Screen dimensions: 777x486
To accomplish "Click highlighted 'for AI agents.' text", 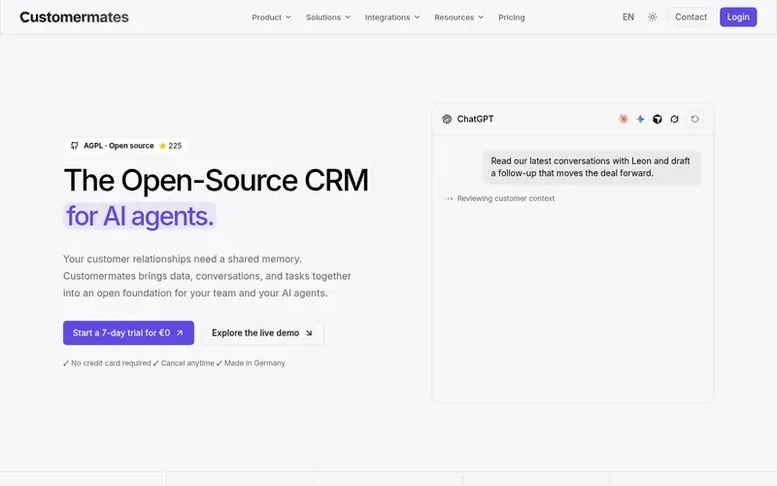I will [x=140, y=216].
